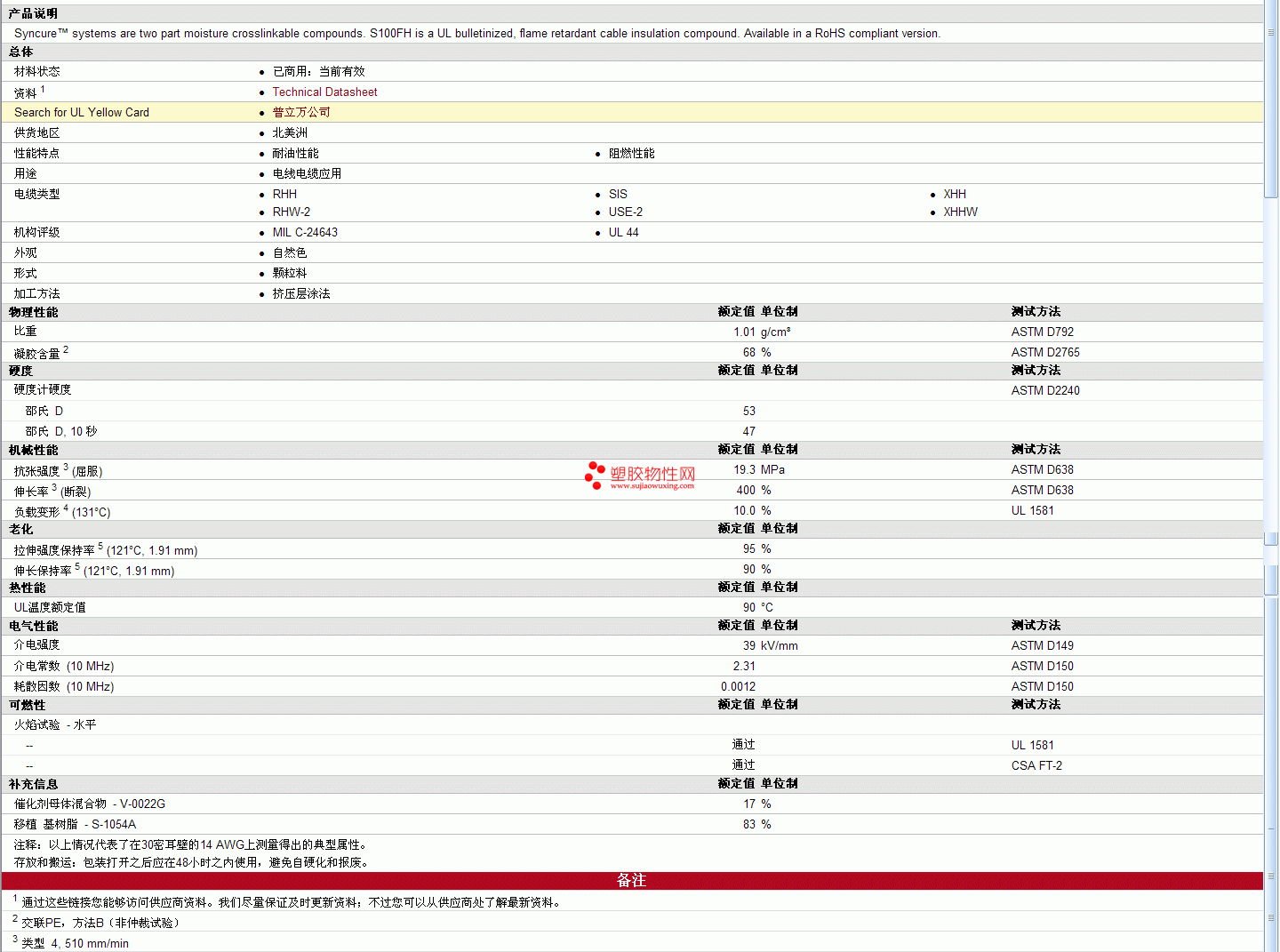Click the 负载变形 (131°C) row label

coord(62,511)
